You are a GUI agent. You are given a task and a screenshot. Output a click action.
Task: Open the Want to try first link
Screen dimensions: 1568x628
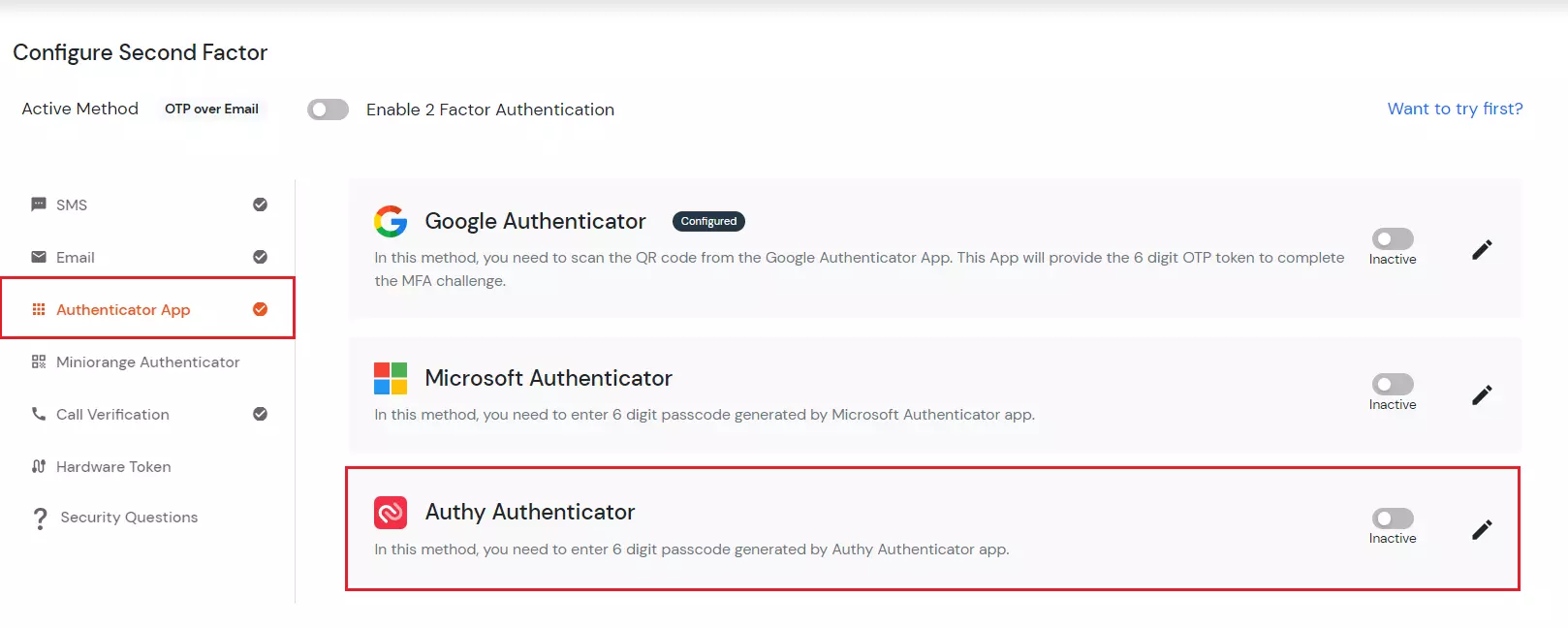[1455, 109]
